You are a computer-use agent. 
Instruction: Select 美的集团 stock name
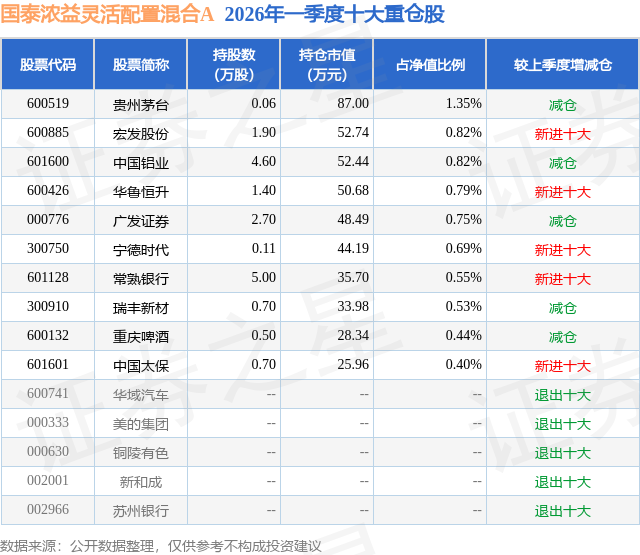coord(141,424)
